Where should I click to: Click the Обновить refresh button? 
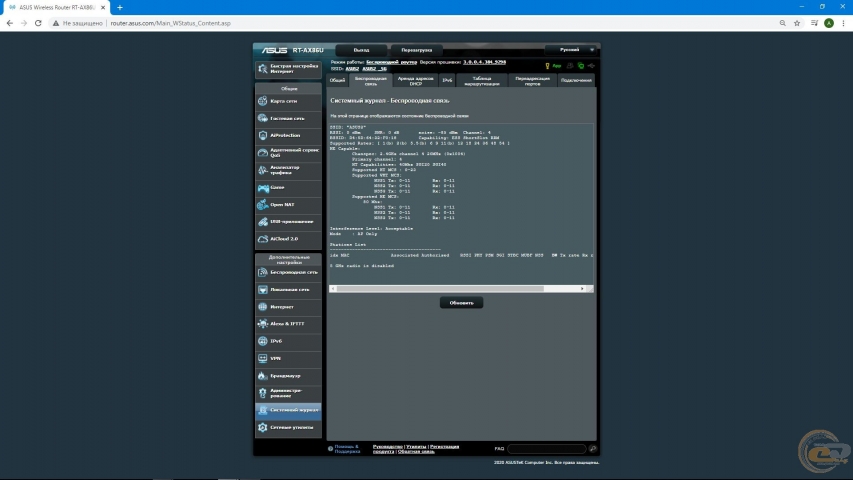pos(461,303)
